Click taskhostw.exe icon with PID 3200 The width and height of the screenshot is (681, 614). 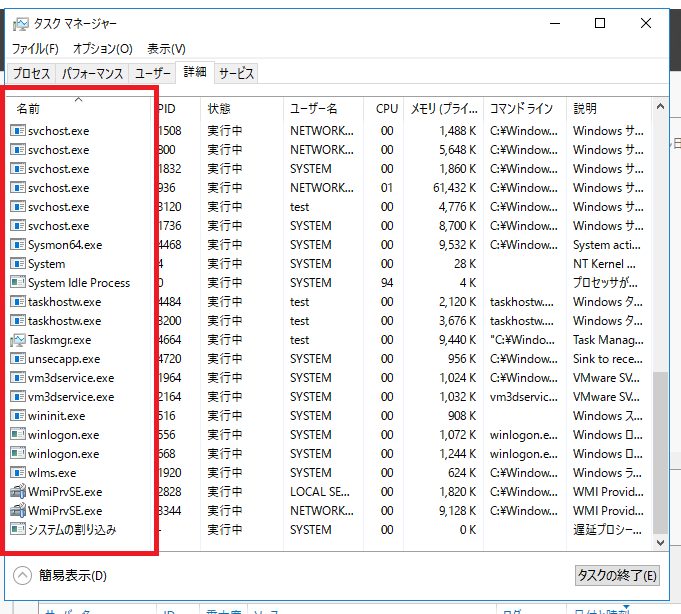tap(17, 320)
